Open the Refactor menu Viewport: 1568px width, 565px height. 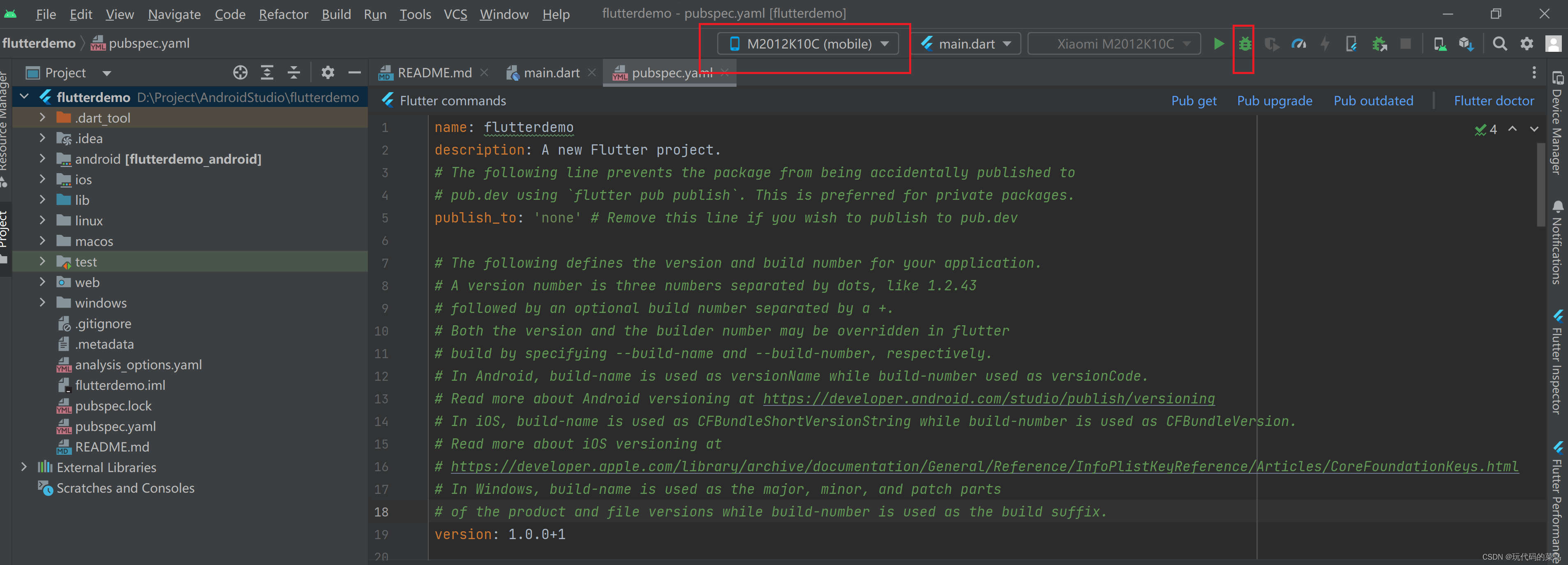283,14
